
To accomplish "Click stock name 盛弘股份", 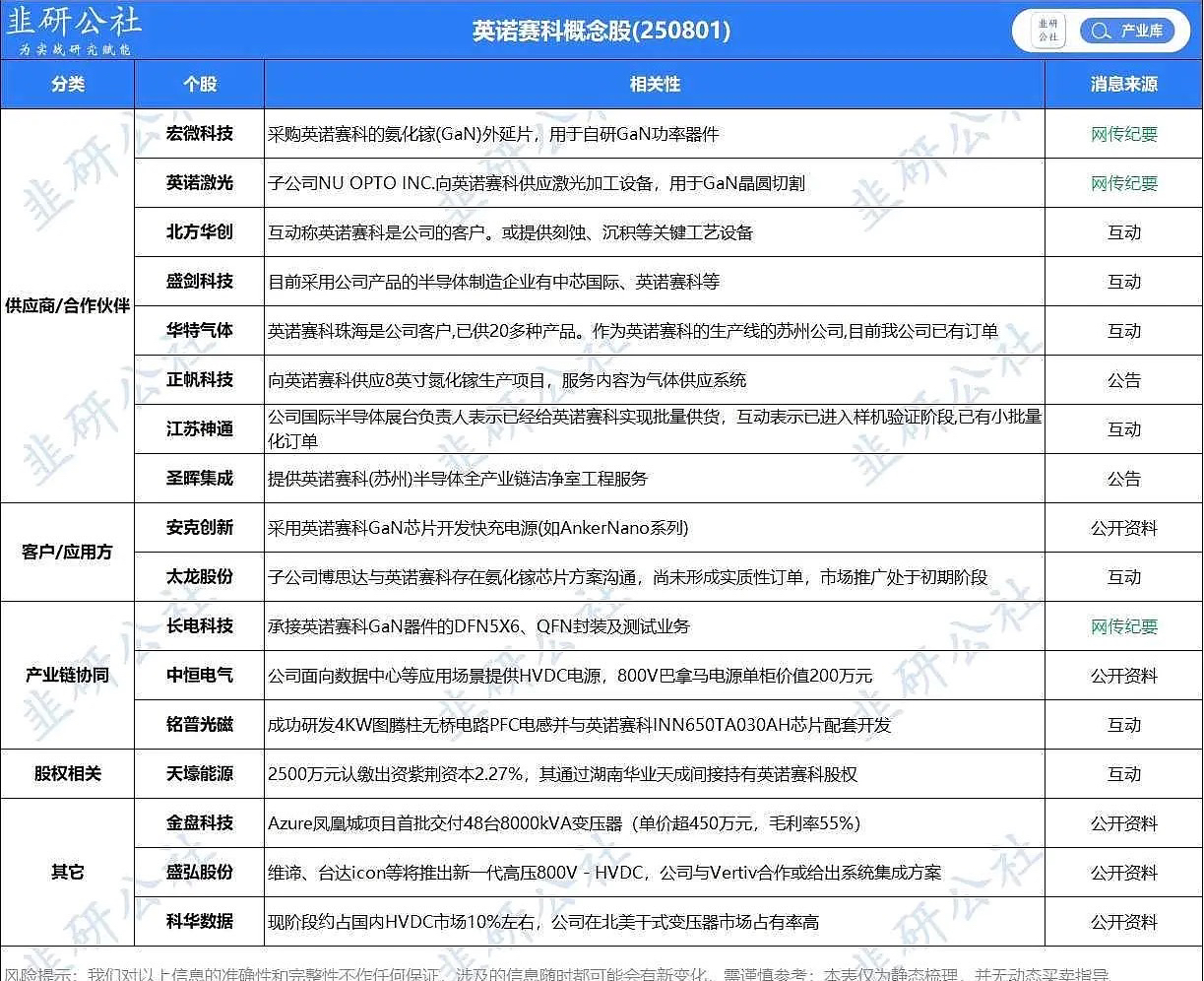I will (200, 872).
